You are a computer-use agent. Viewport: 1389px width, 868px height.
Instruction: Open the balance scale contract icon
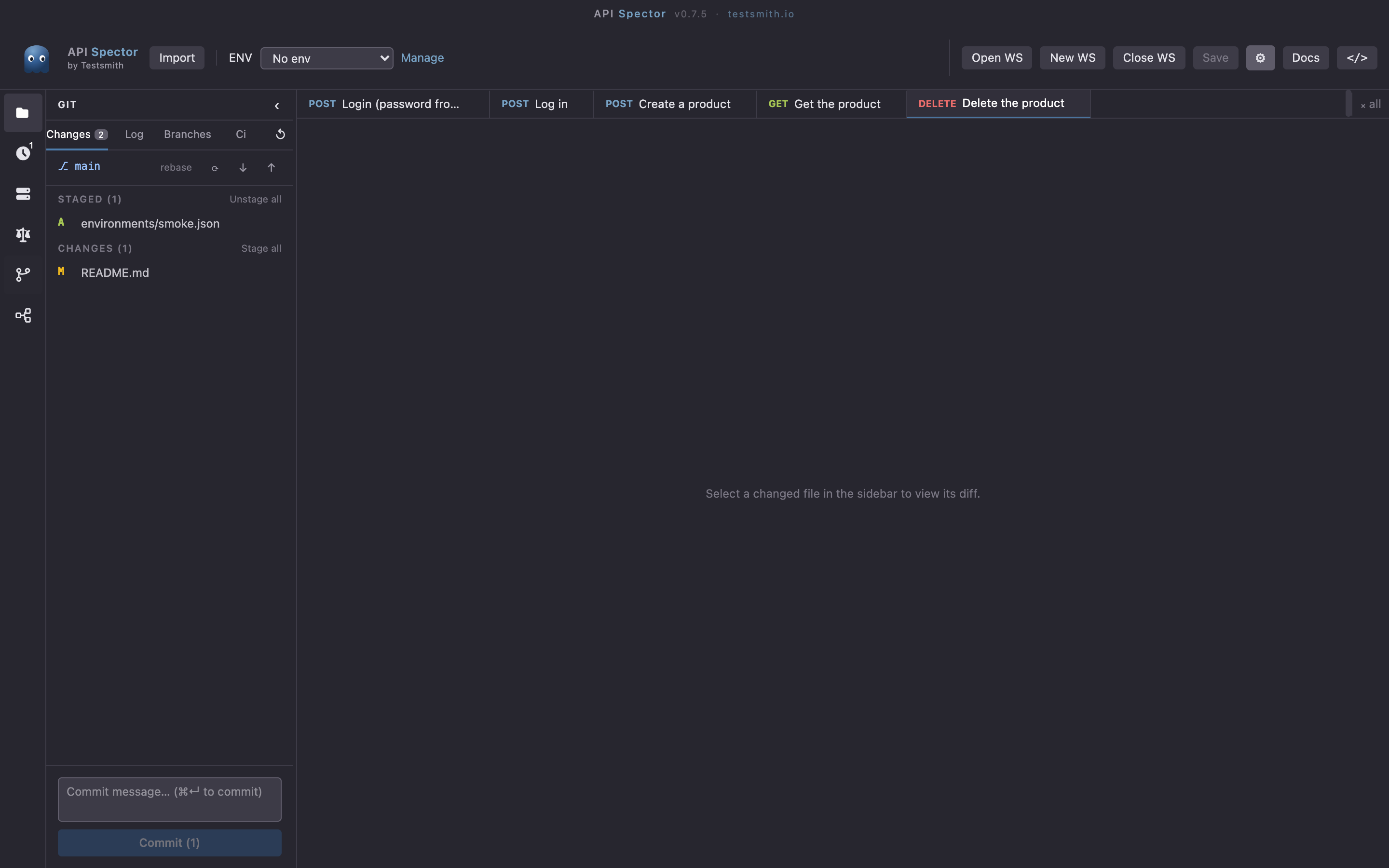(23, 234)
